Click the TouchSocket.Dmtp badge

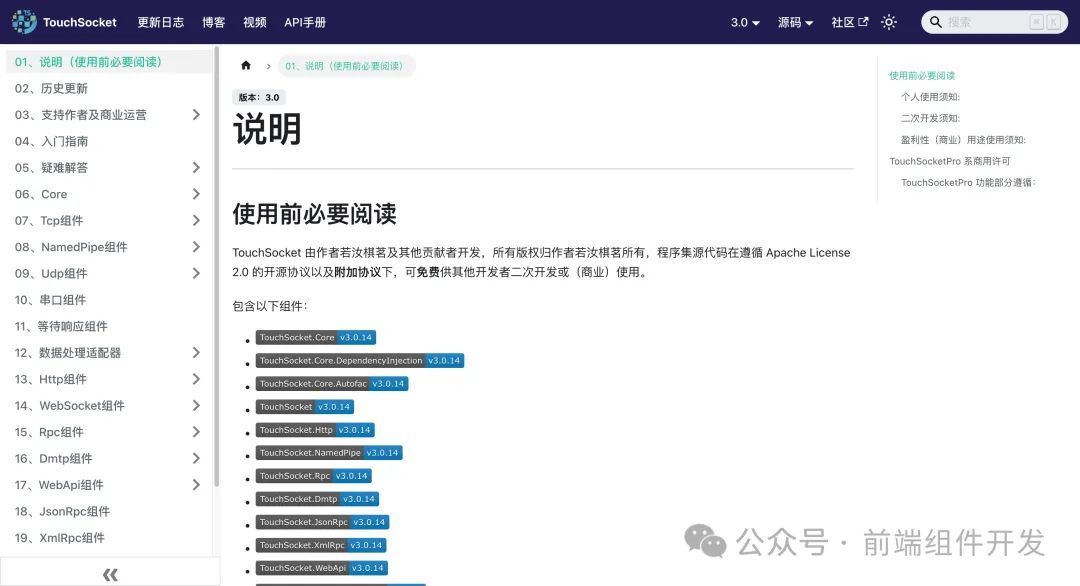(x=317, y=499)
